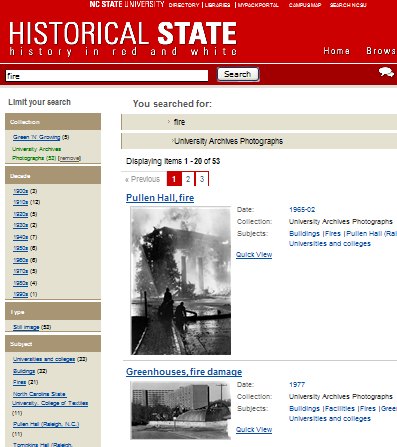The height and width of the screenshot is (447, 397).
Task: Filter by Green 'N' Growing collection
Action: 36,137
